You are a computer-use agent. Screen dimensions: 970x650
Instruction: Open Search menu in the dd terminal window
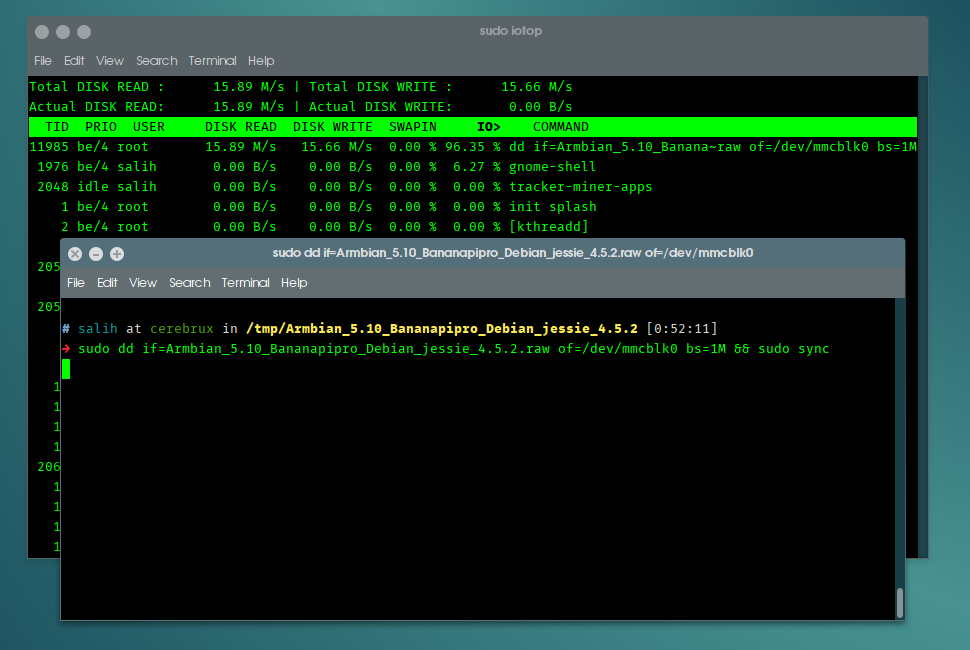(189, 283)
